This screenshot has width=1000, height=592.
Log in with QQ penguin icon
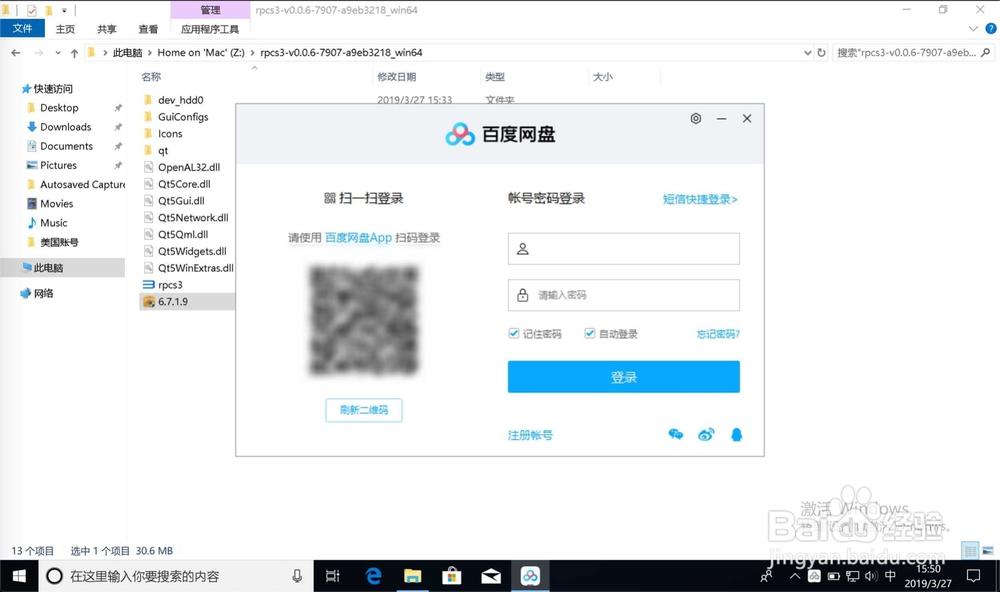tap(737, 435)
